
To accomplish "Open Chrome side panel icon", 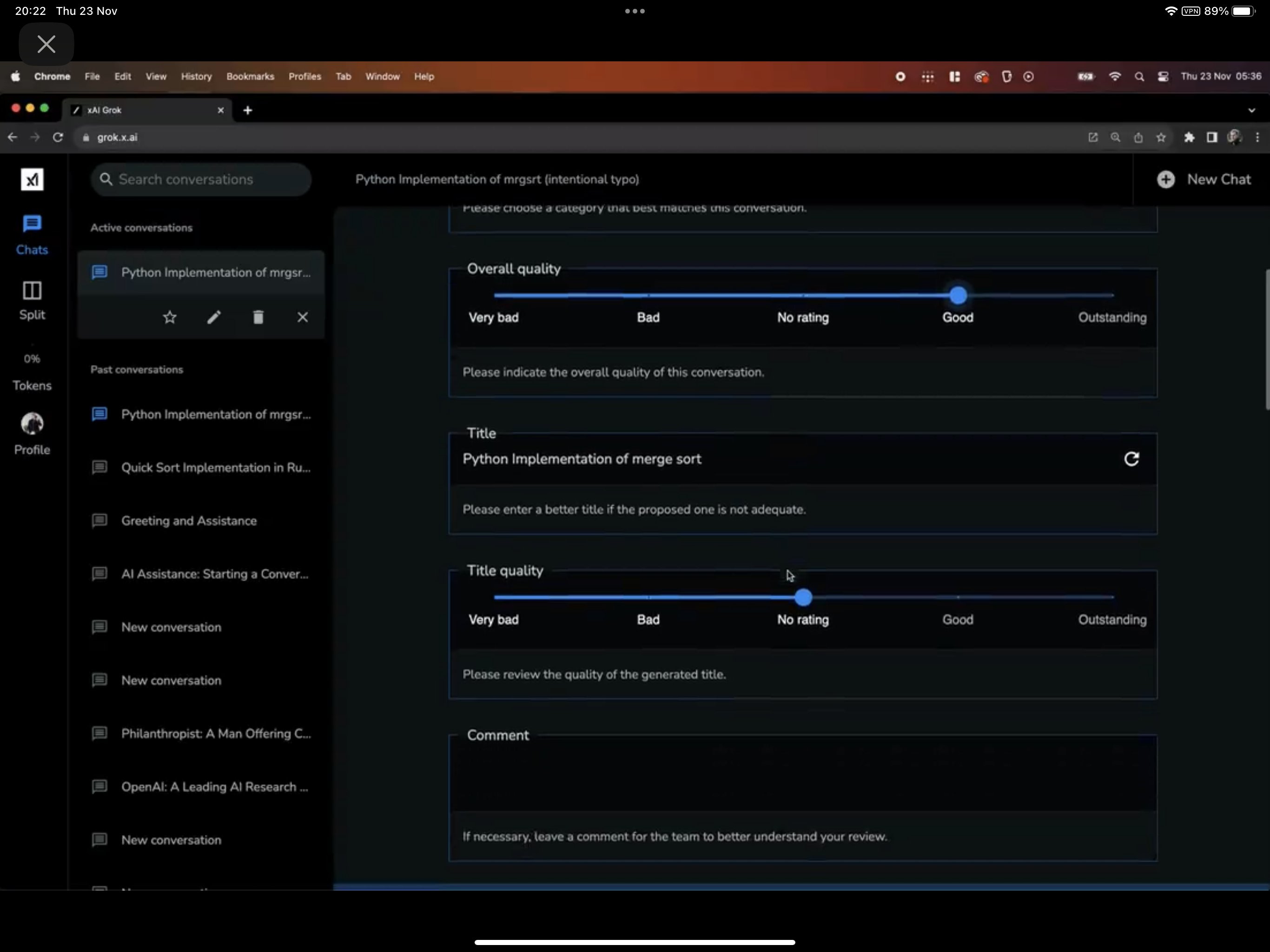I will click(1211, 137).
